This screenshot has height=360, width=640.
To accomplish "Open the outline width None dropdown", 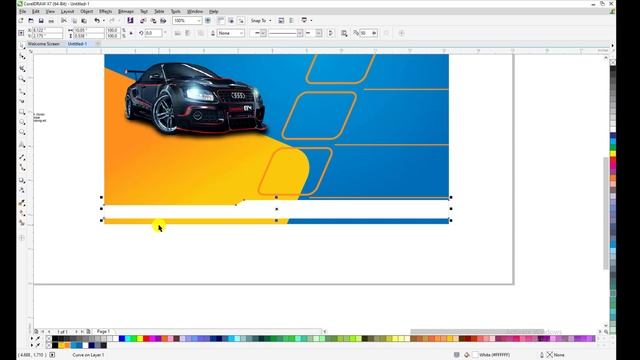I will pyautogui.click(x=241, y=33).
